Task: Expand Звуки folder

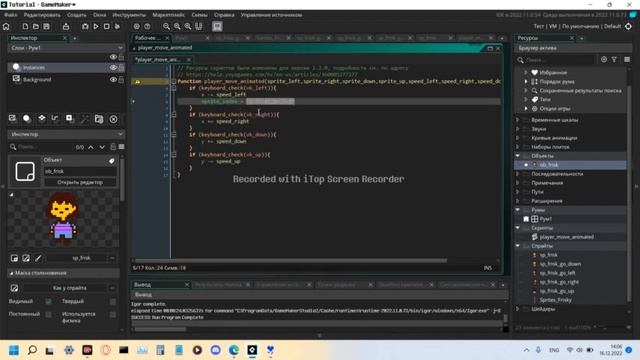Action: coord(518,129)
